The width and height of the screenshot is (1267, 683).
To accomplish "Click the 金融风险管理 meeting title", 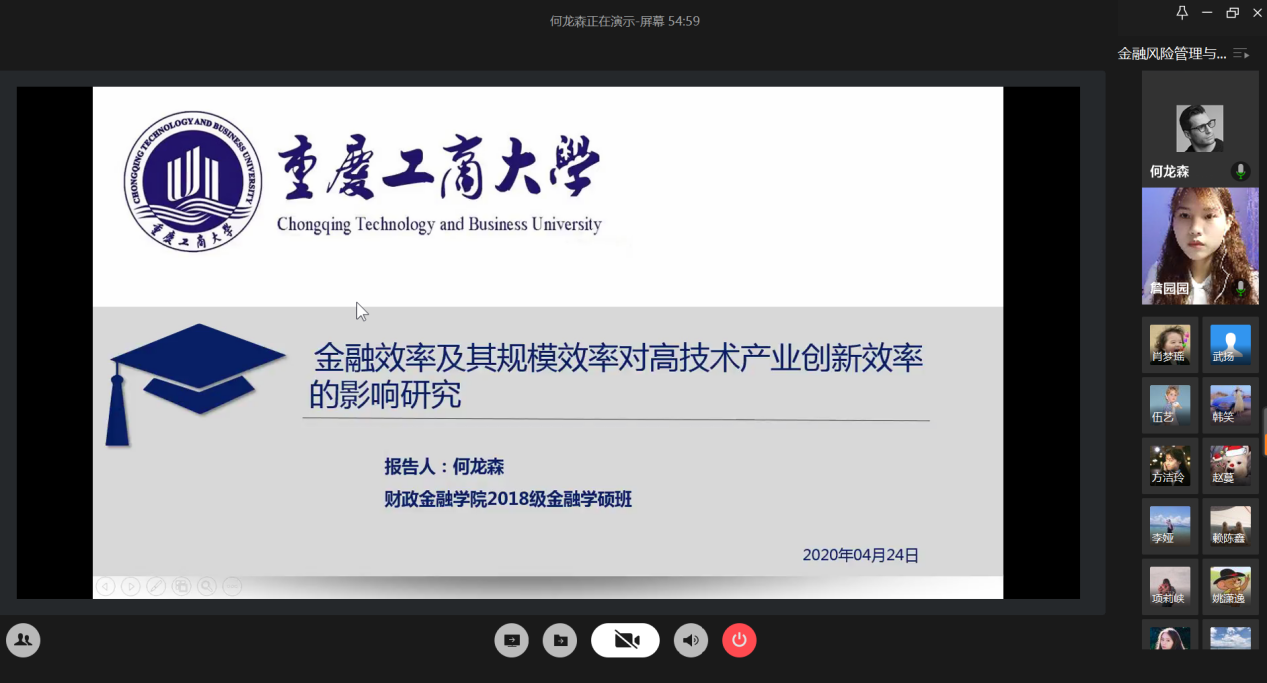I will click(x=1171, y=54).
